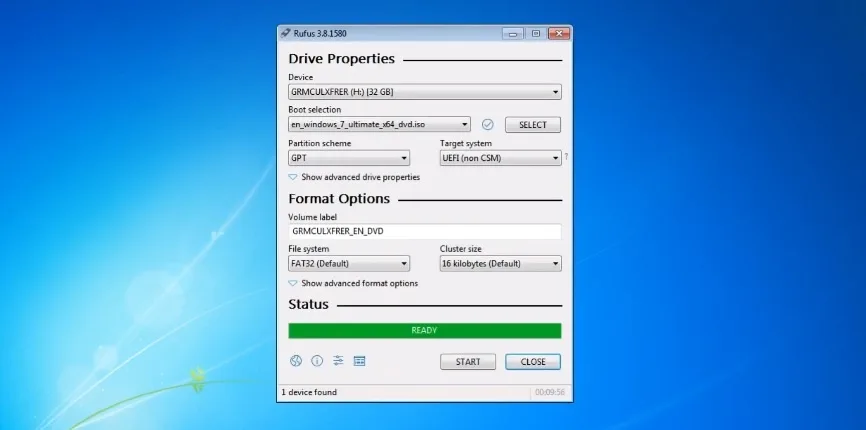Open the Boot selection dropdown
Image resolution: width=866 pixels, height=430 pixels.
pyautogui.click(x=379, y=125)
